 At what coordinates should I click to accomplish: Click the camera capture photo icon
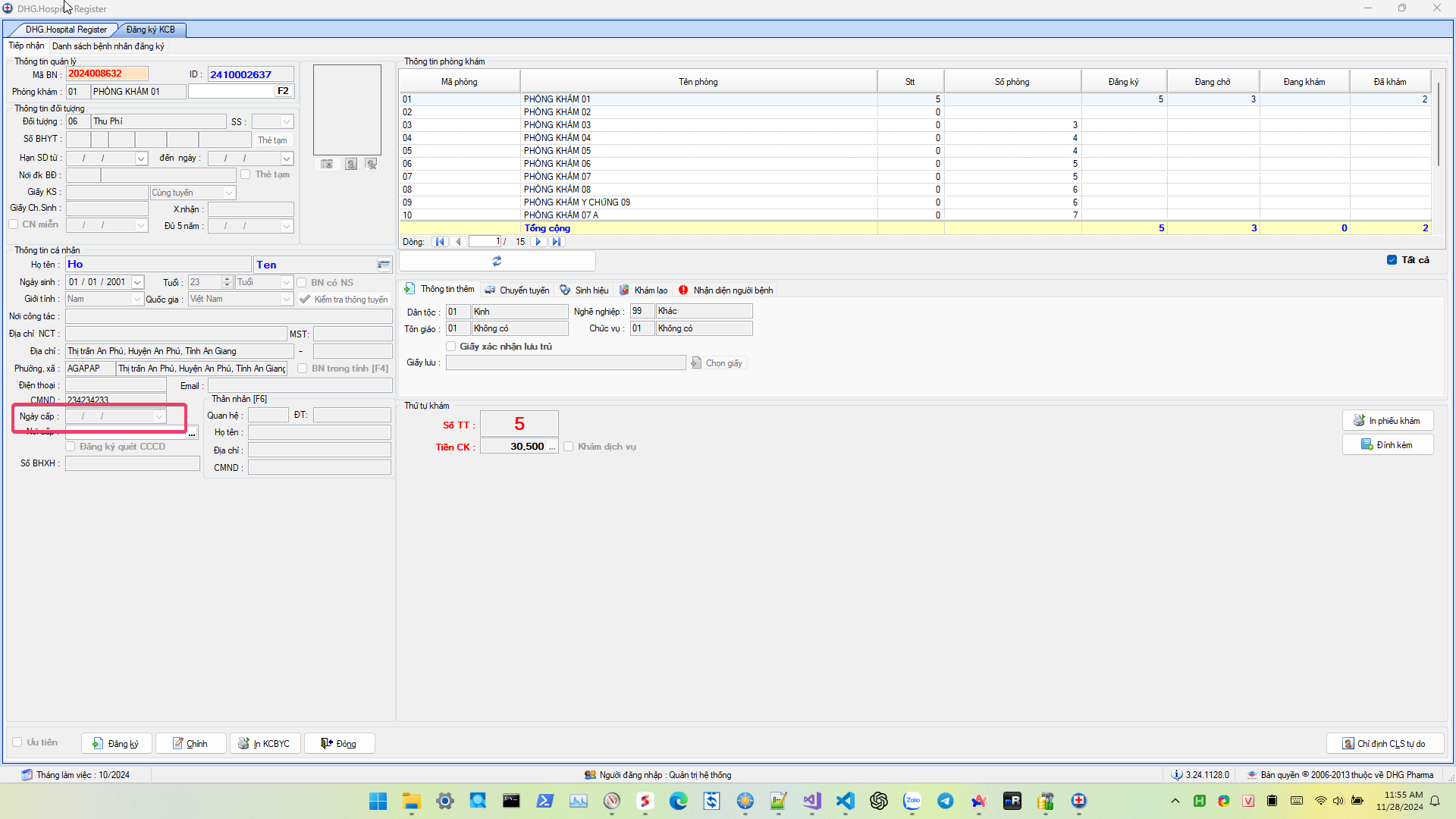click(327, 164)
